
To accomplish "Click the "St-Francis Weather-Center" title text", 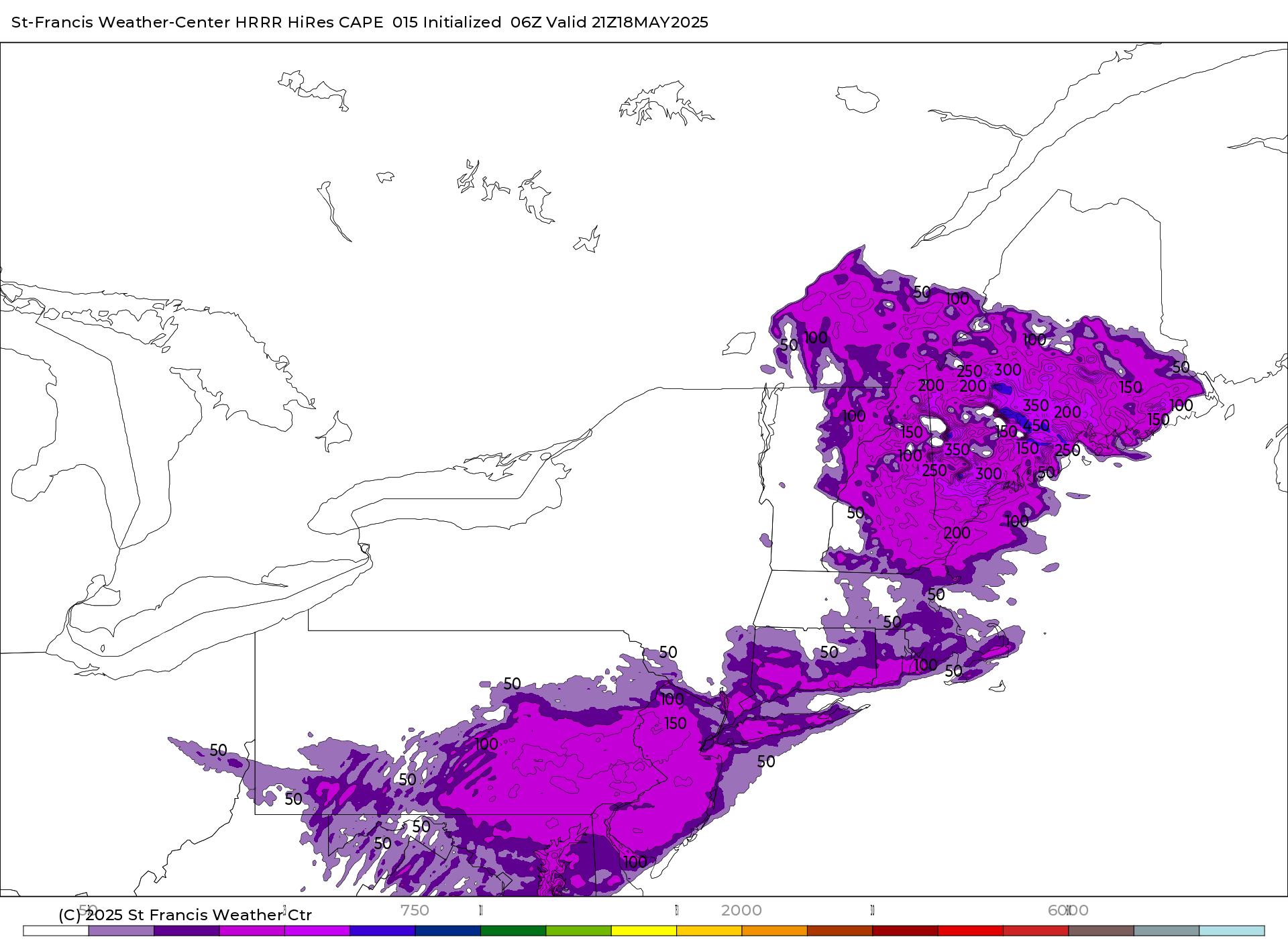I will pyautogui.click(x=121, y=22).
